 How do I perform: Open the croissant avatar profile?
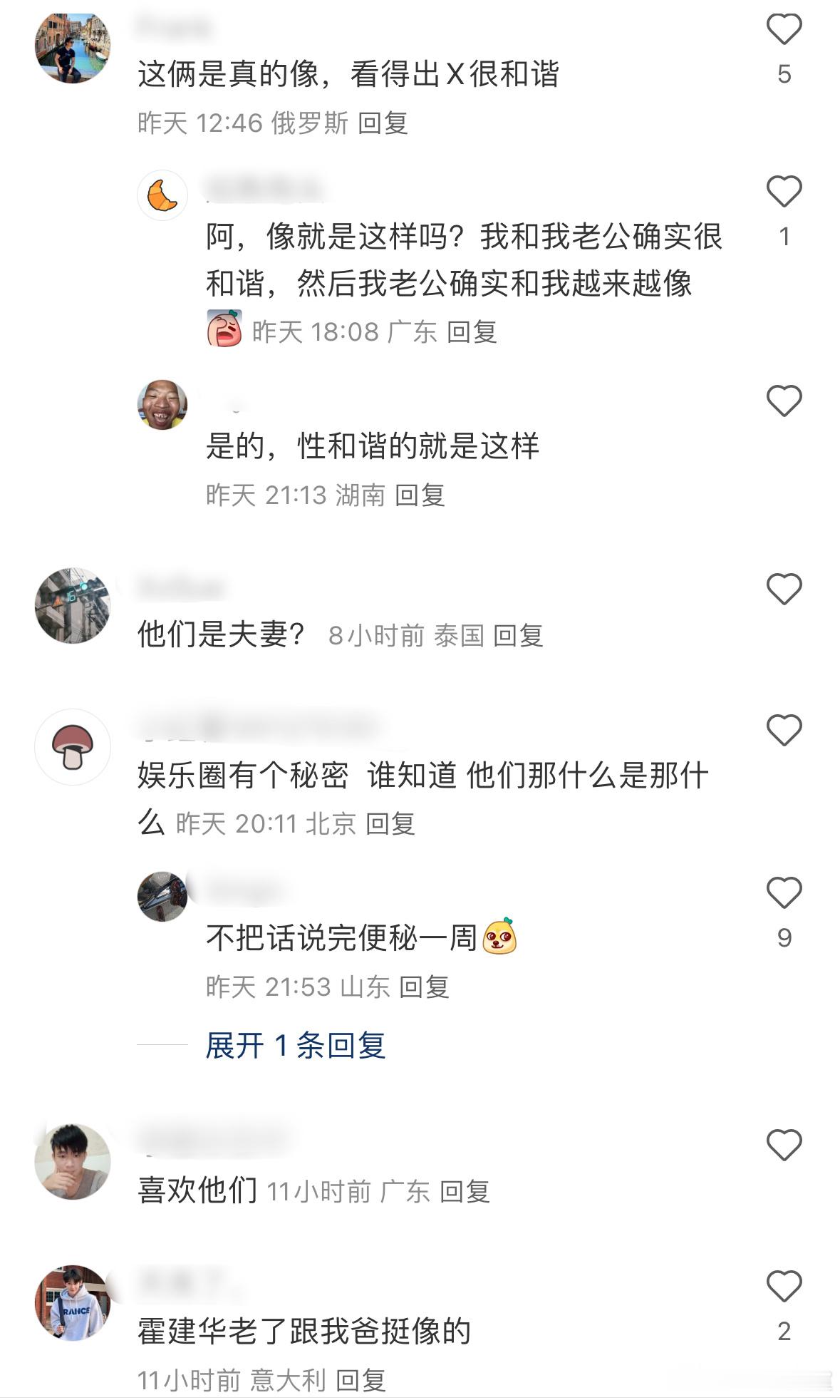coord(162,195)
